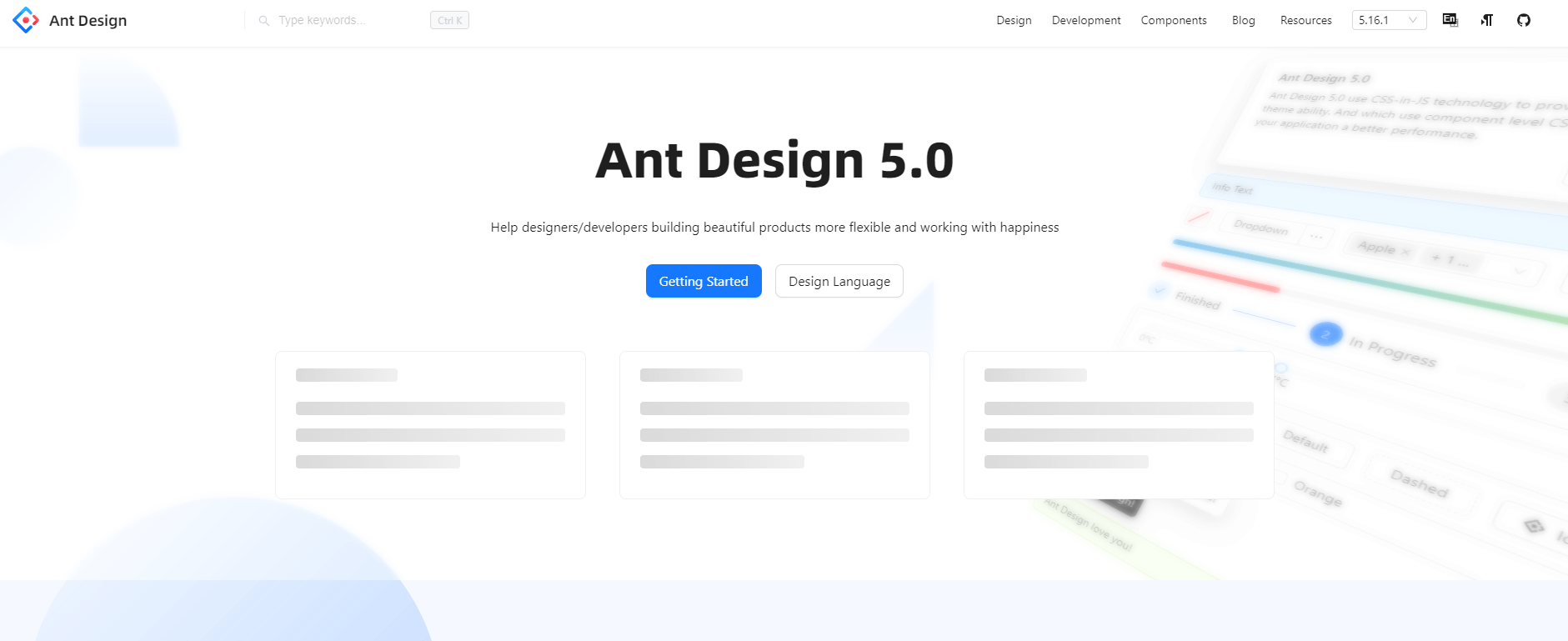Click the Getting Started button
This screenshot has height=641, width=1568.
pyautogui.click(x=704, y=281)
